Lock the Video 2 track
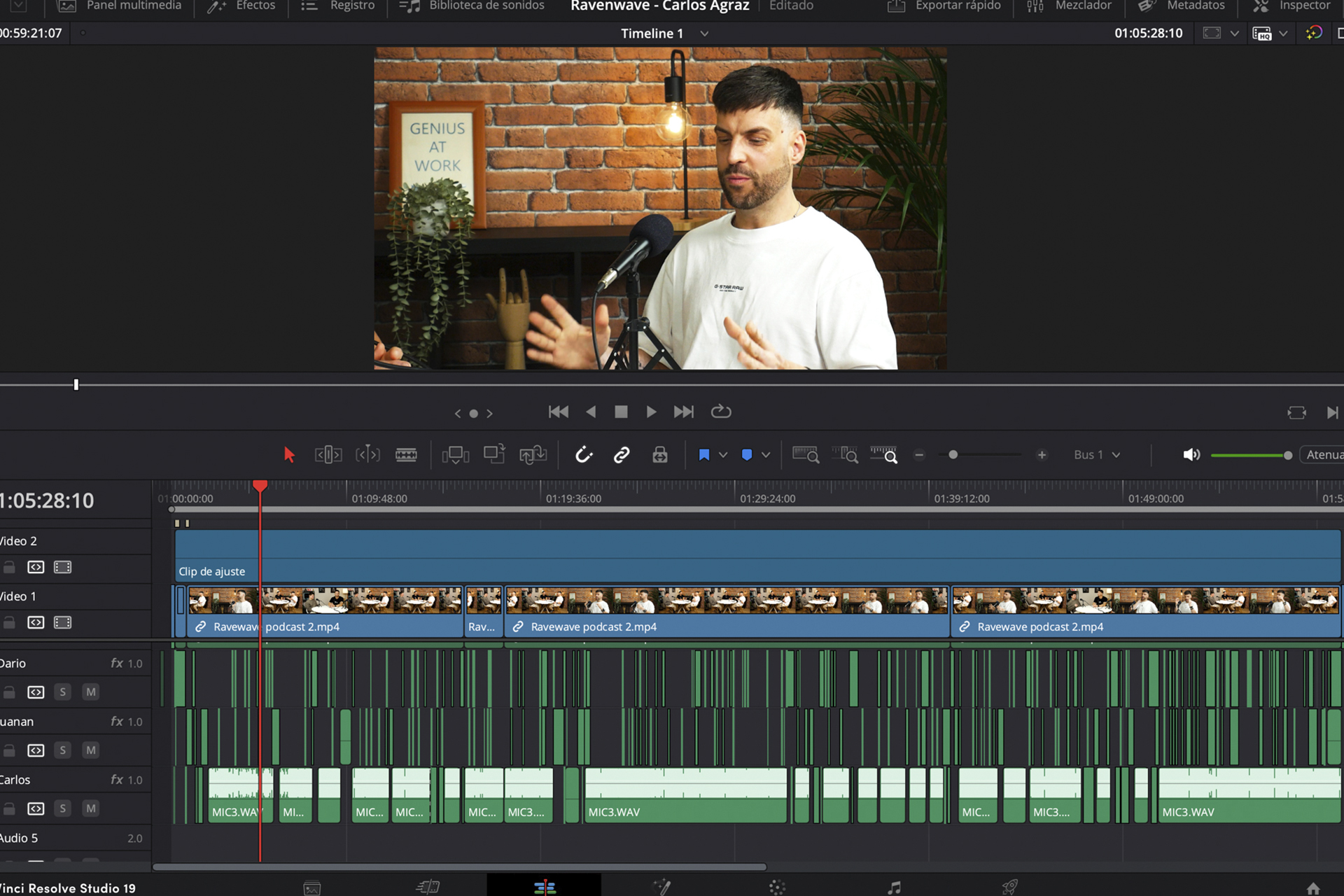 click(x=9, y=567)
